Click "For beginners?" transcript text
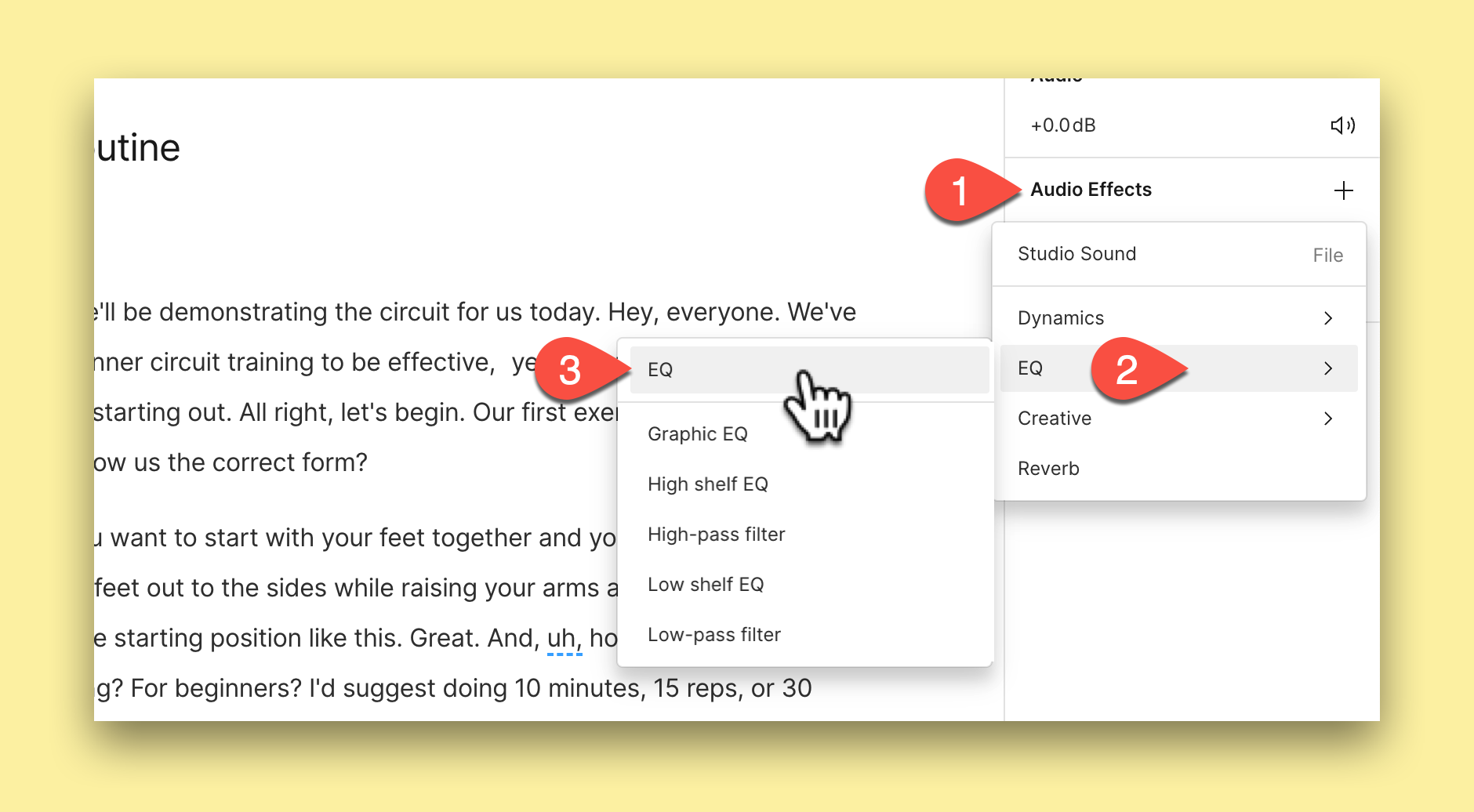Viewport: 1474px width, 812px height. point(216,689)
